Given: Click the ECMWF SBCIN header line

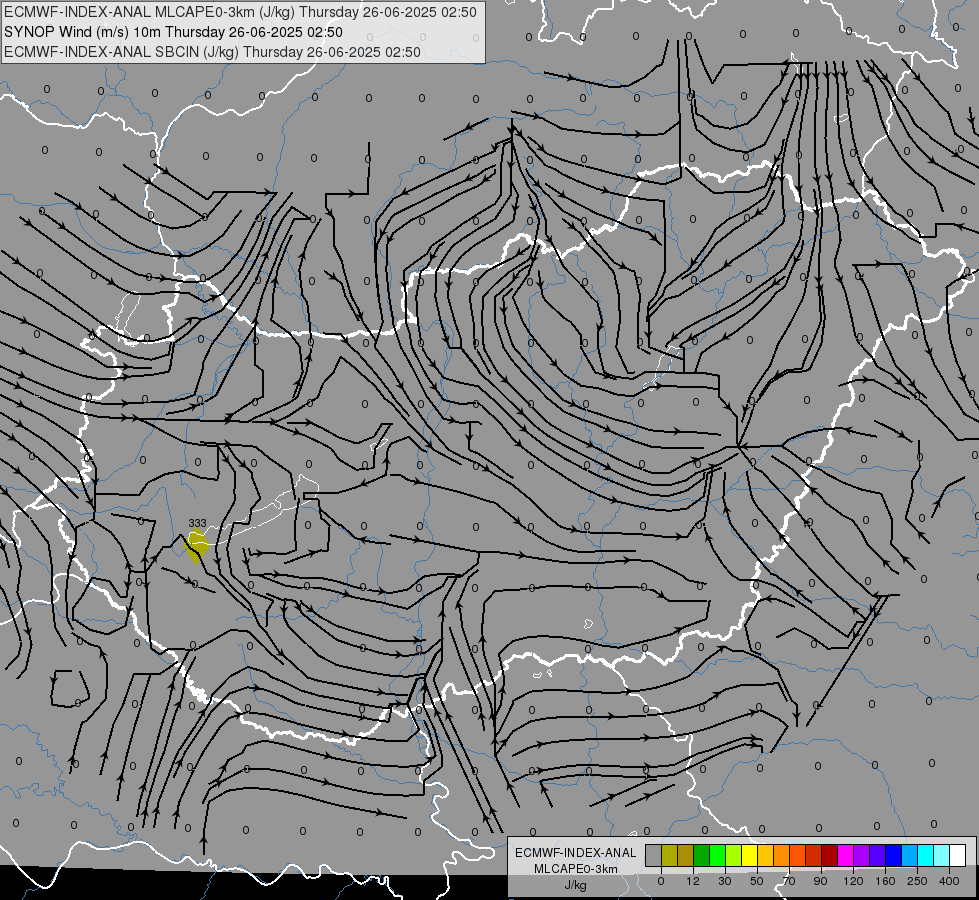Looking at the screenshot, I should pyautogui.click(x=212, y=52).
